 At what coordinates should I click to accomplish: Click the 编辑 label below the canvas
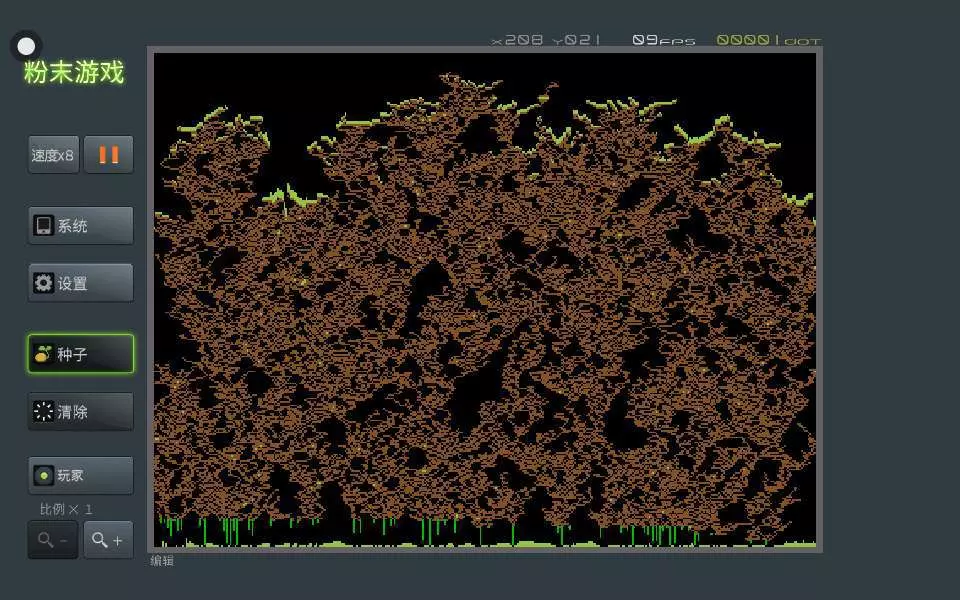(162, 561)
